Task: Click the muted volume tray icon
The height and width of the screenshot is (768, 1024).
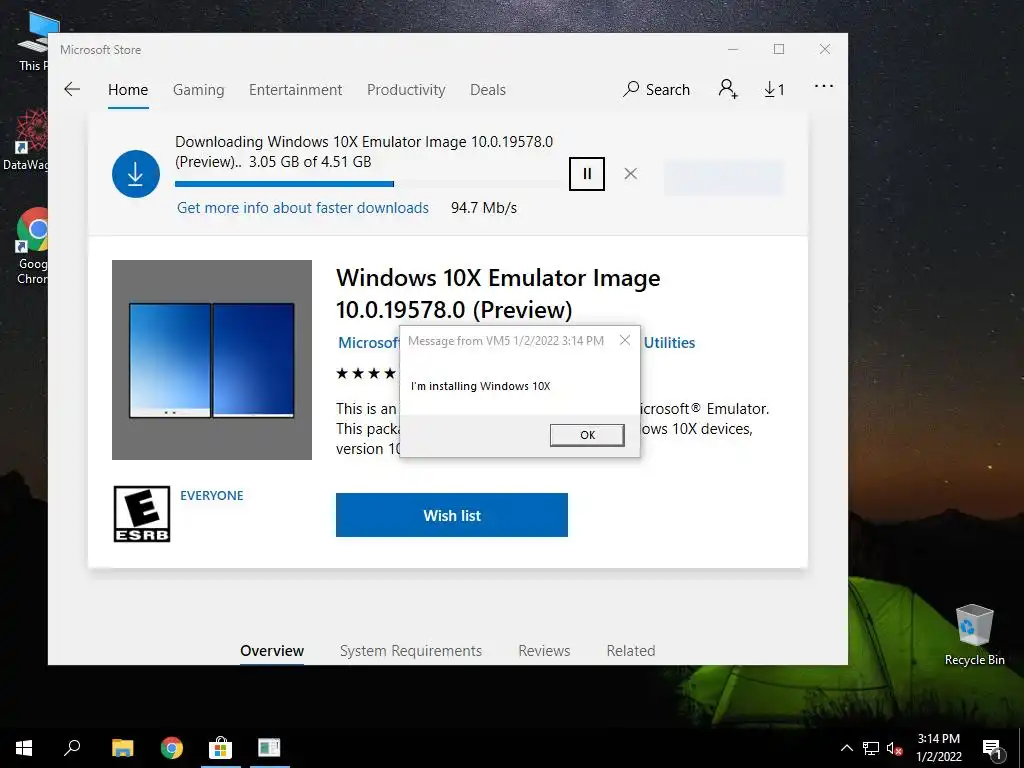Action: (x=894, y=748)
